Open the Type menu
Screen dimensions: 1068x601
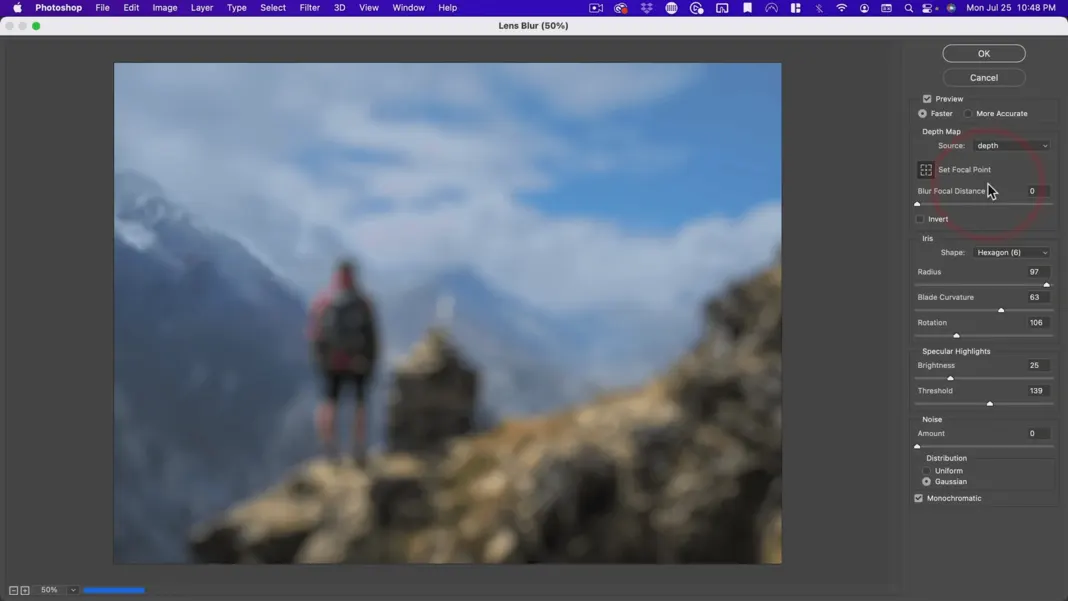coord(236,7)
